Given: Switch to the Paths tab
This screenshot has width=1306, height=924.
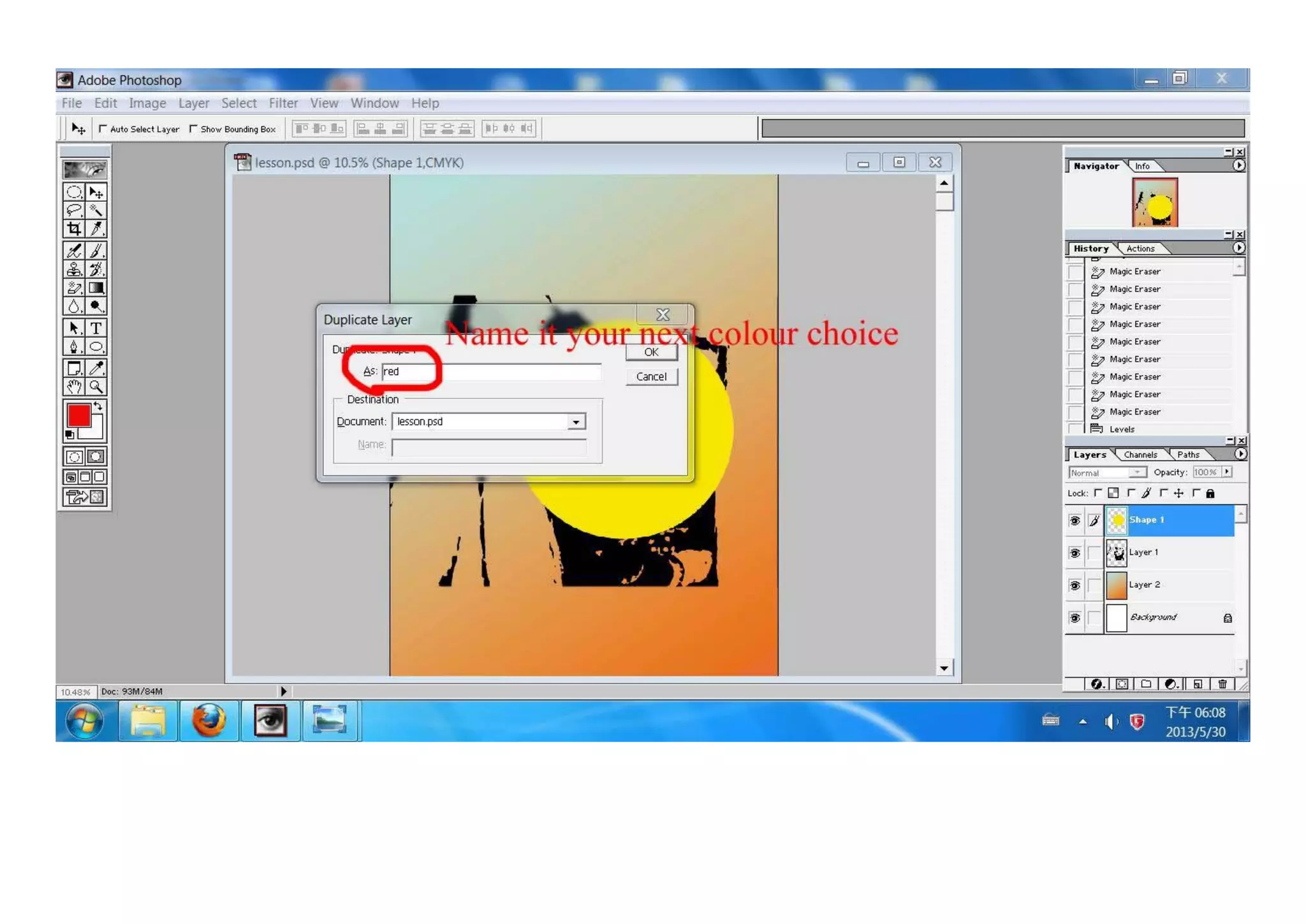Looking at the screenshot, I should (x=1188, y=455).
